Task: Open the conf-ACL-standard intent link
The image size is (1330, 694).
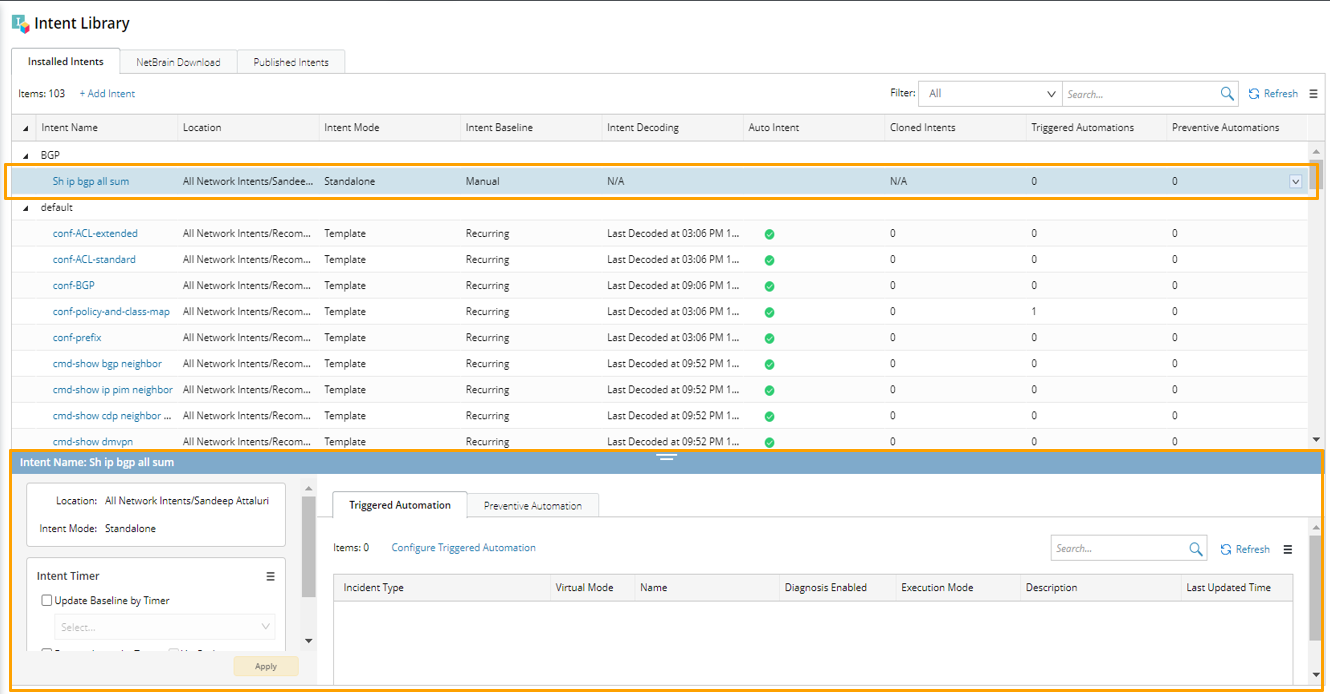Action: pos(94,260)
